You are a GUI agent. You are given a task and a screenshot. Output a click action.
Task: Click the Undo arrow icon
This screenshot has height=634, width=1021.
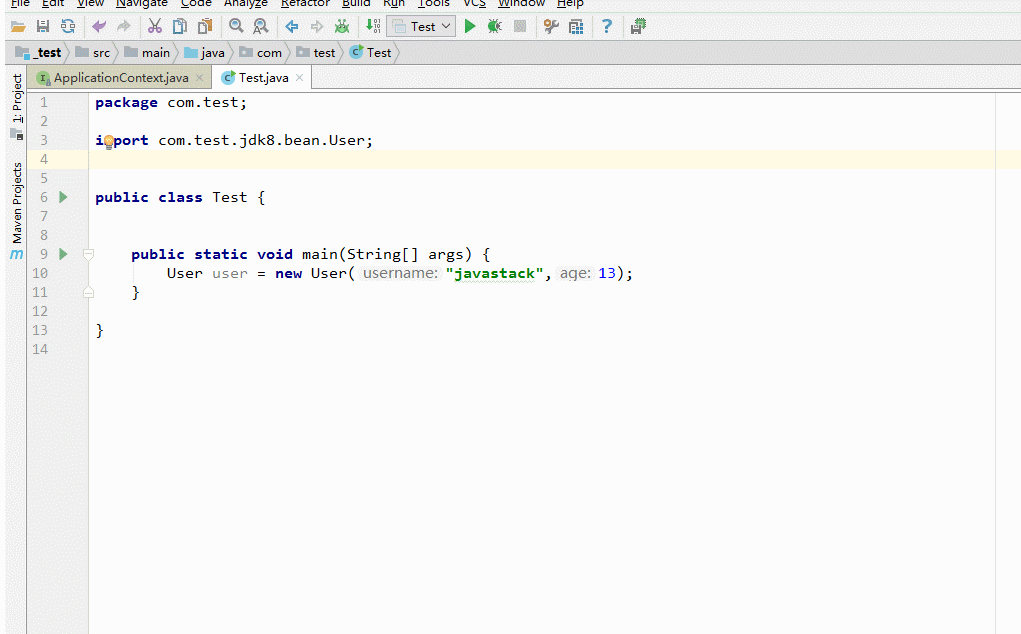pos(99,27)
